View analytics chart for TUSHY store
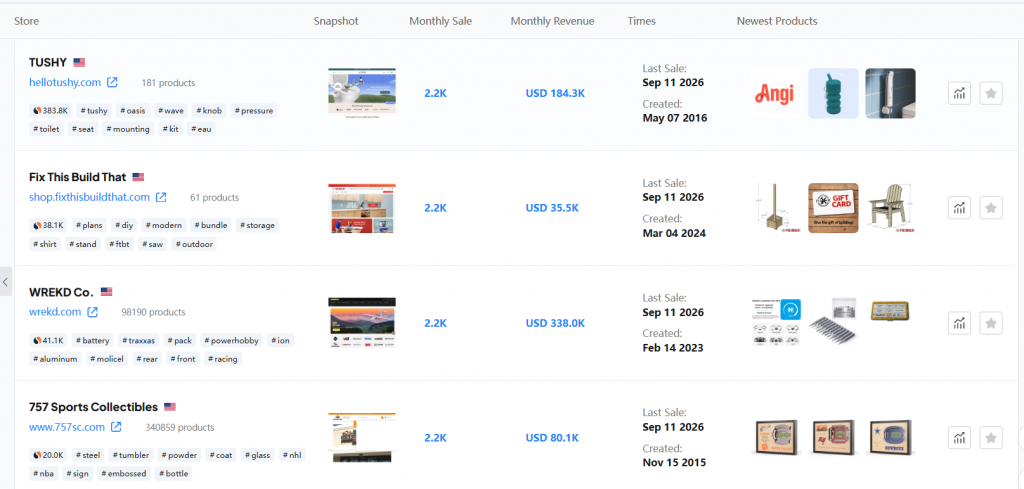Screen dimensions: 1024x489 pos(959,93)
